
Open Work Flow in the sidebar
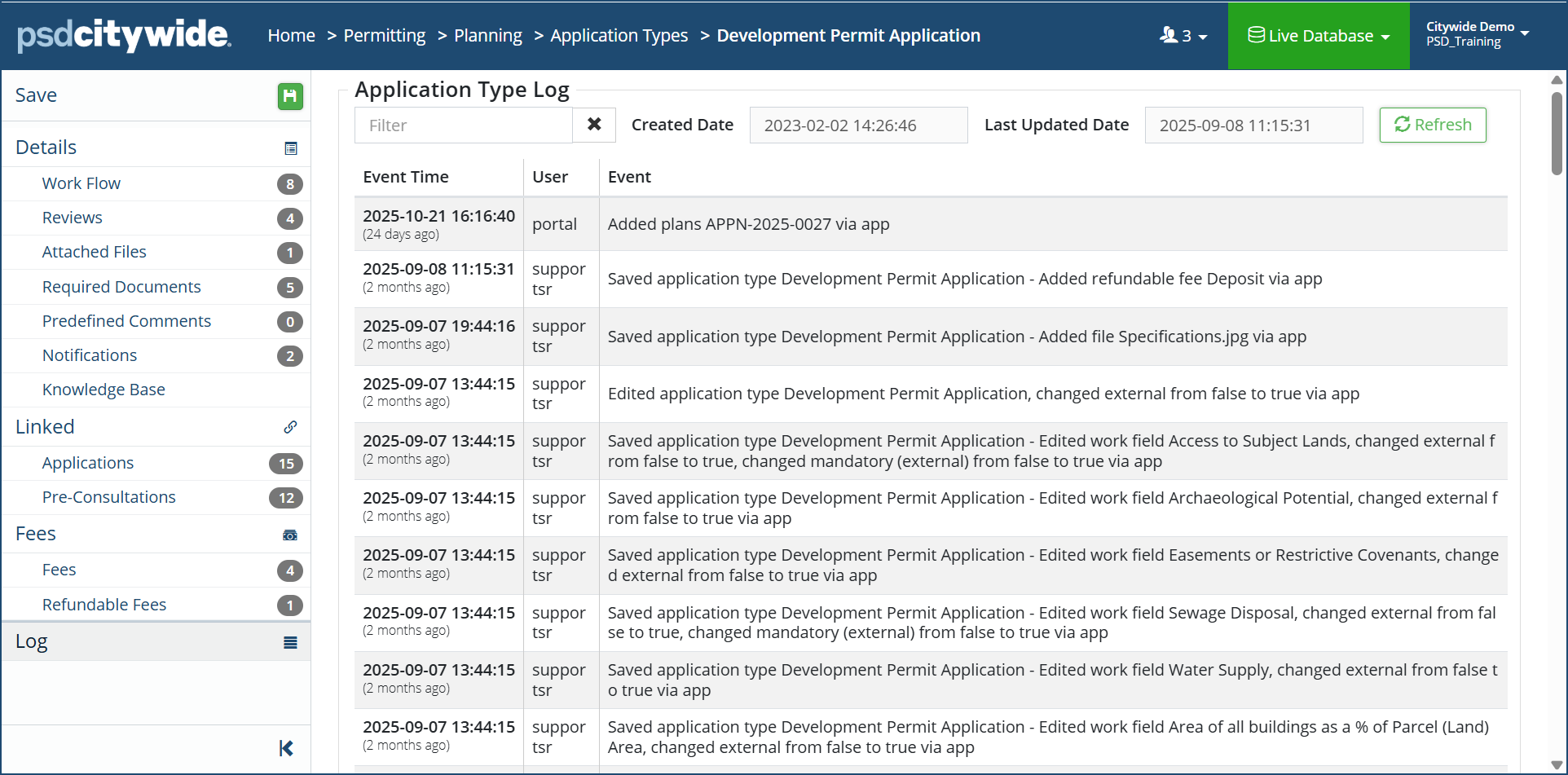81,183
